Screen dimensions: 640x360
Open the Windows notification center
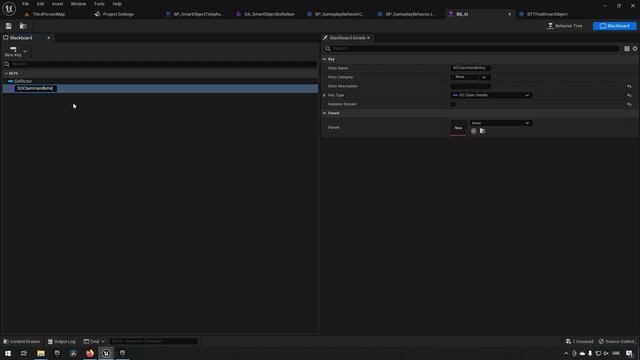click(x=629, y=353)
